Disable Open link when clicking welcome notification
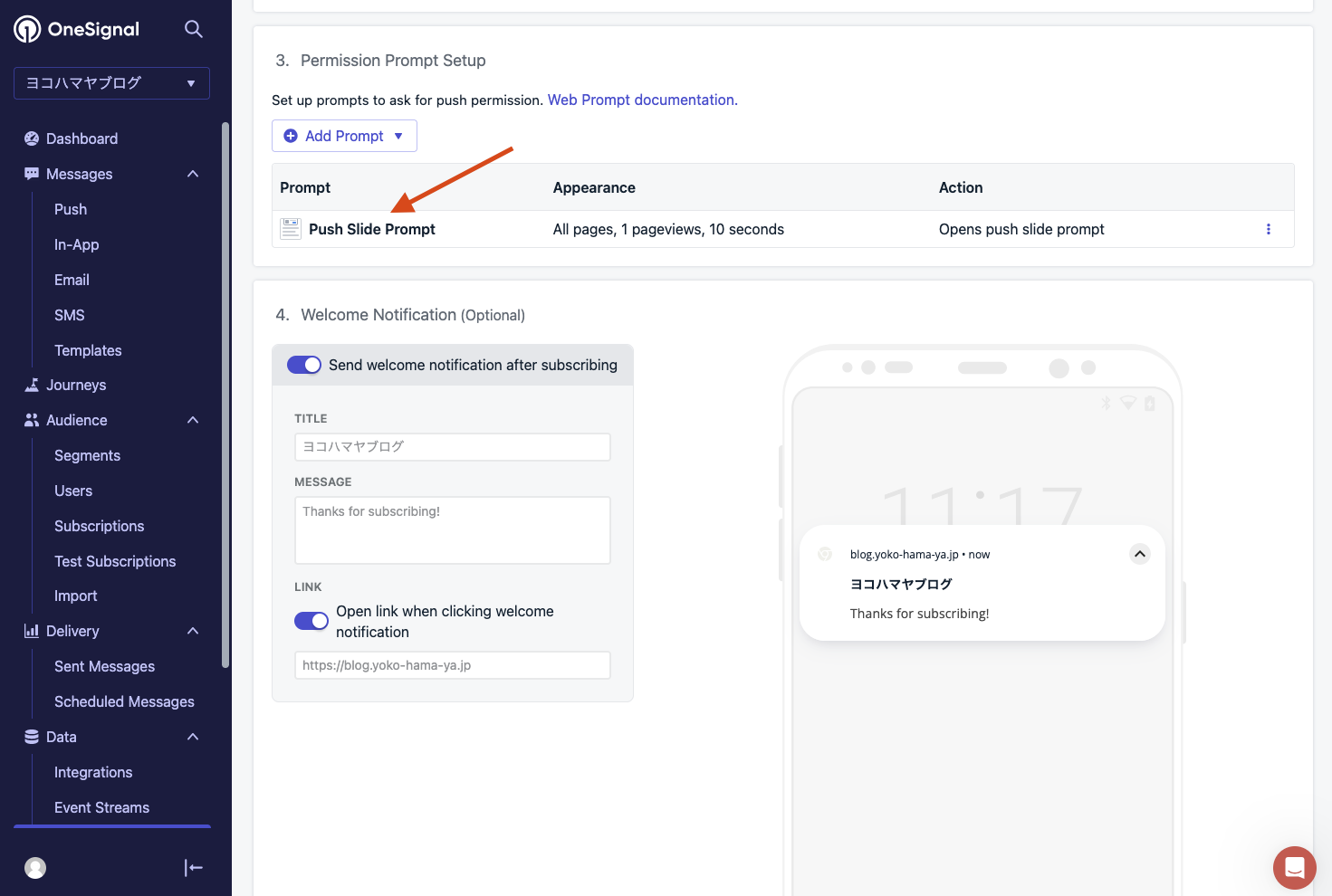 click(x=311, y=621)
